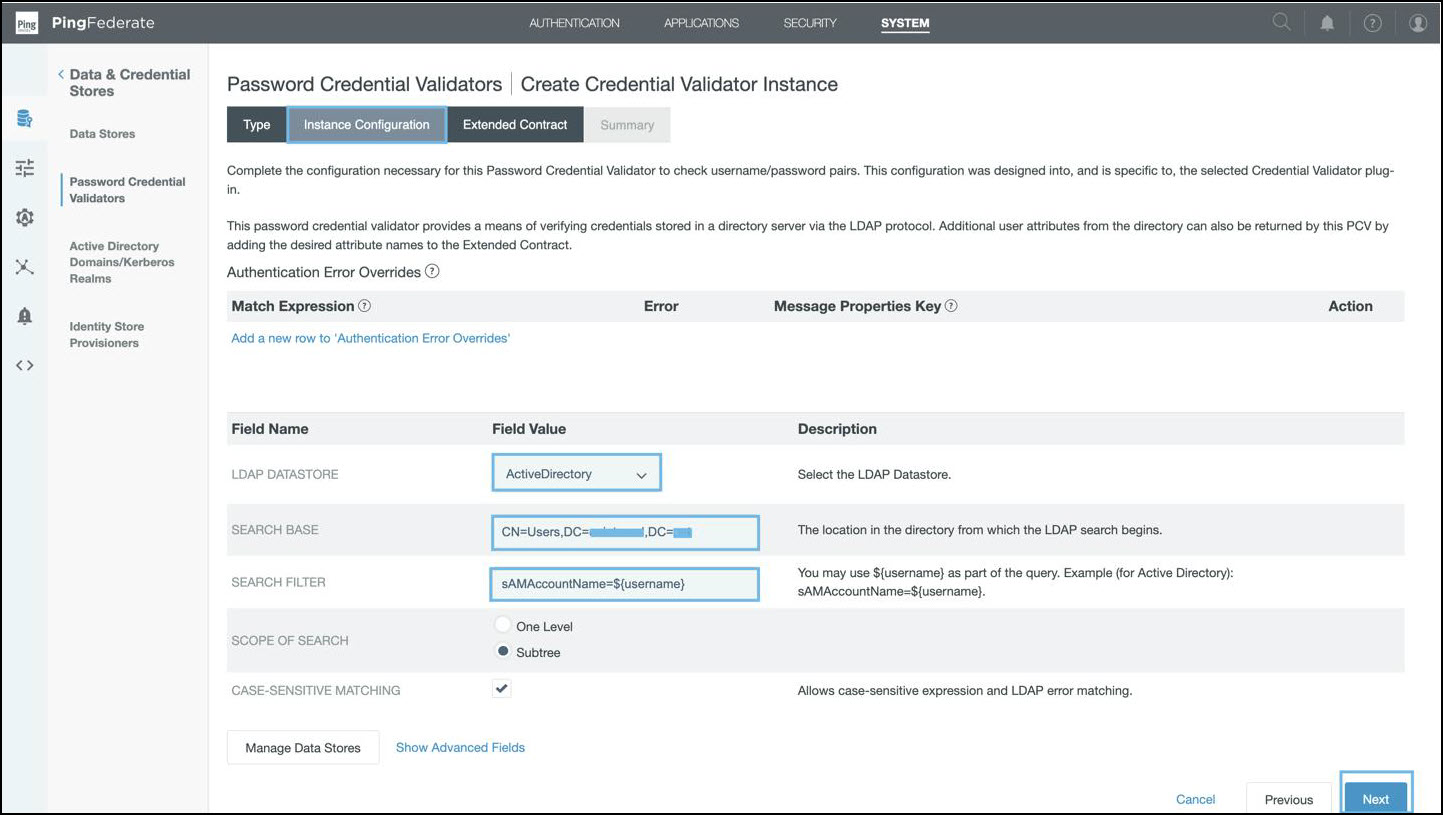
Task: Click Add a new row to Authentication Error Overrides
Action: click(370, 338)
